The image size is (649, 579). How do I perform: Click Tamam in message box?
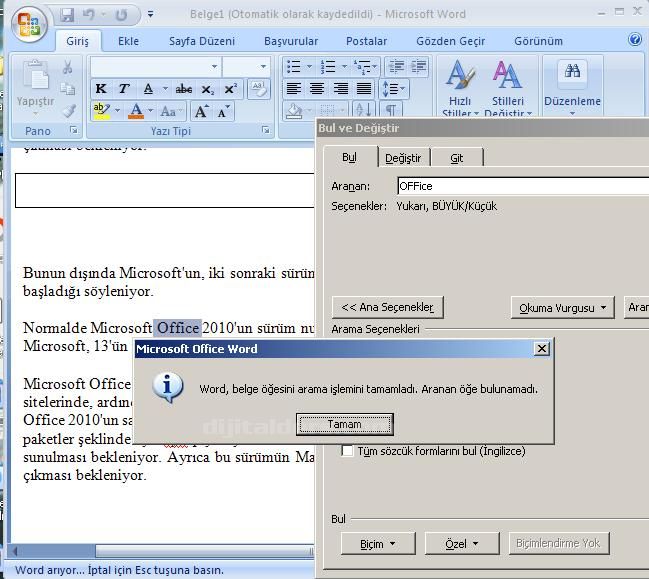tap(344, 424)
